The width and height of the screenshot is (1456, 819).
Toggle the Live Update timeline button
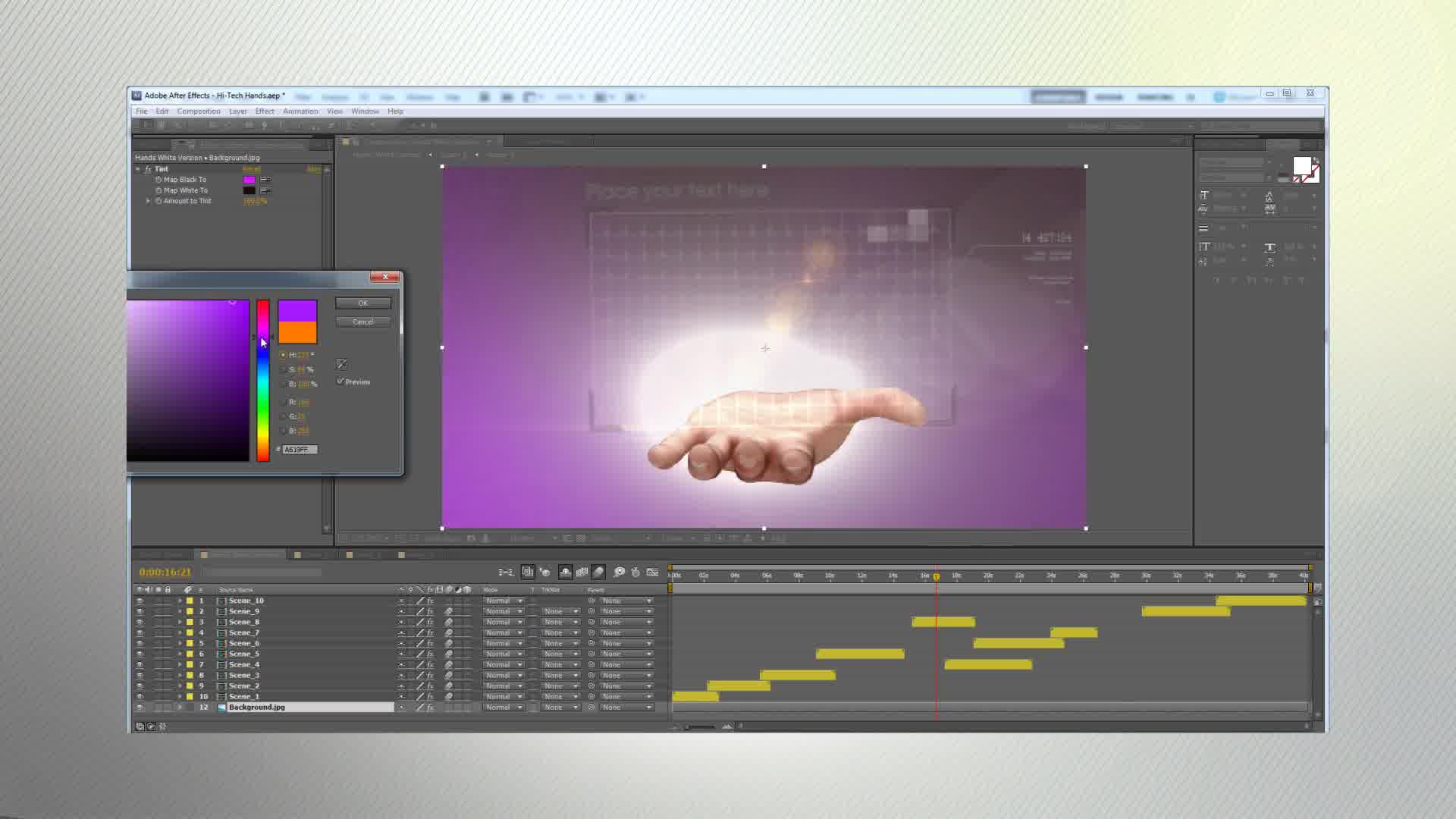click(528, 572)
